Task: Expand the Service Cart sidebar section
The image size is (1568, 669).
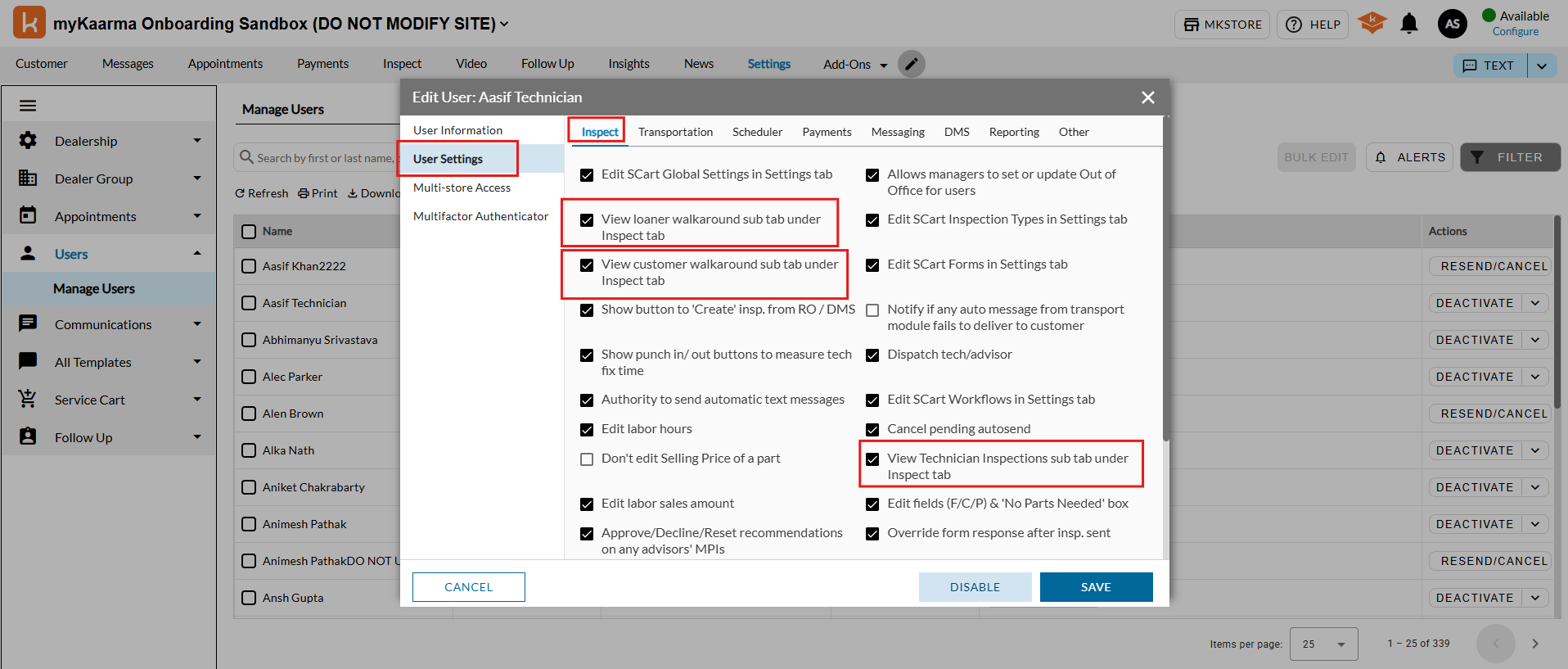Action: (x=197, y=400)
